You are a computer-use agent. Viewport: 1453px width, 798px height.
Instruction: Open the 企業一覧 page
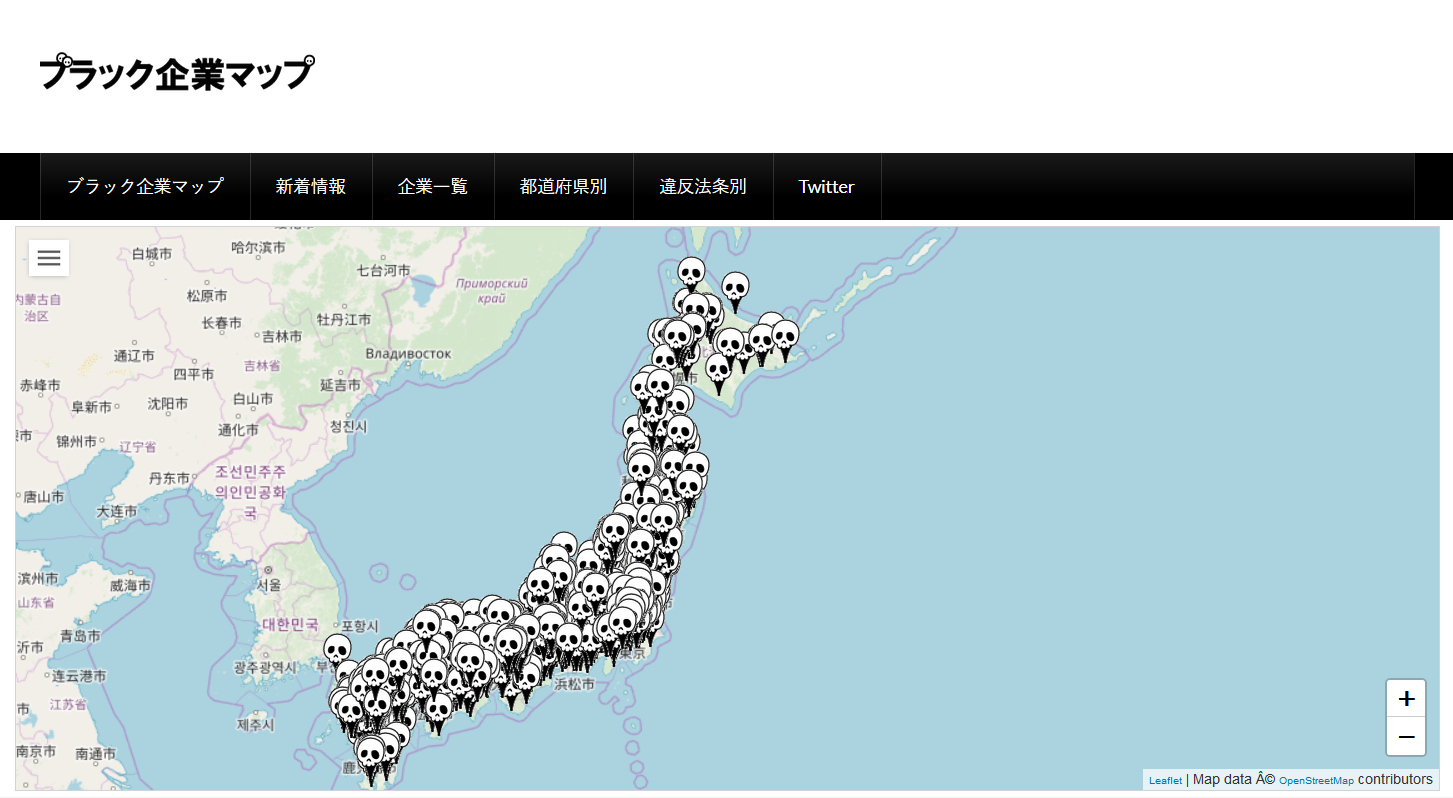[x=433, y=186]
